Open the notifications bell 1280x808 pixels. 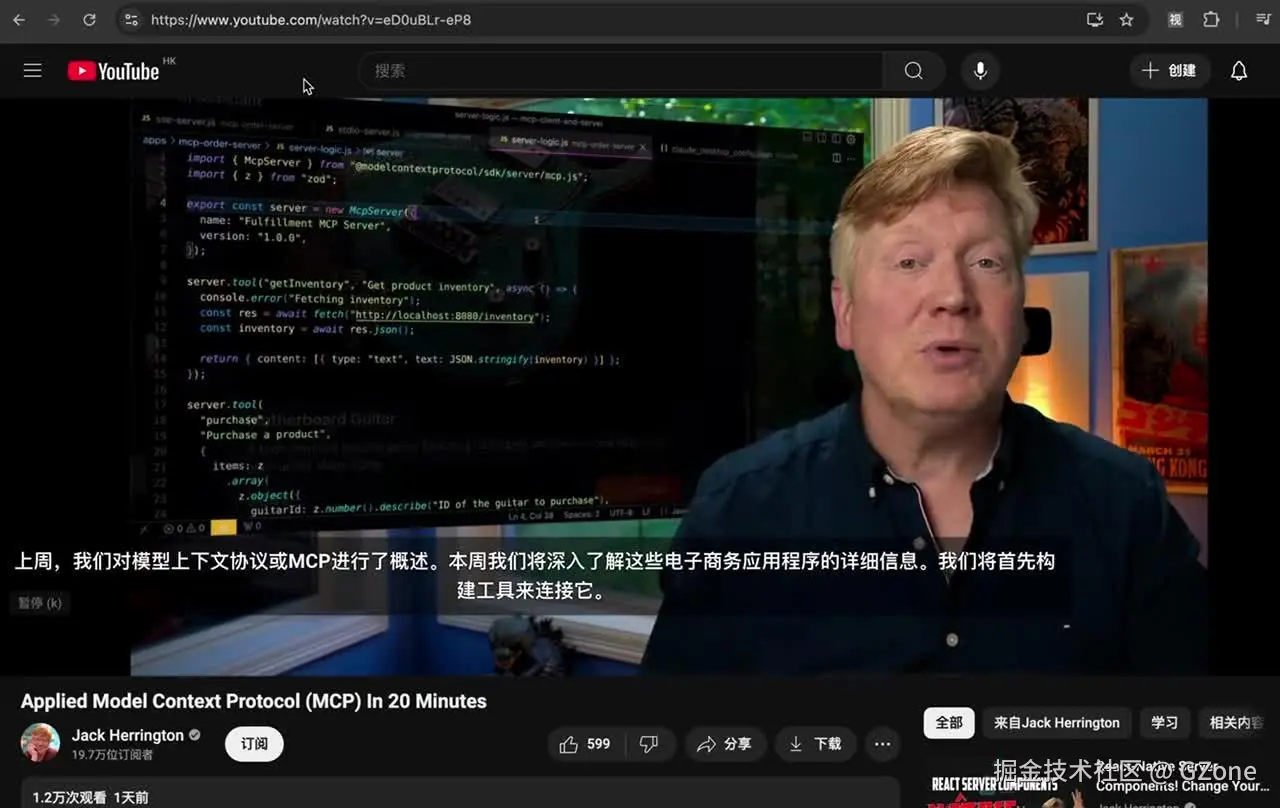pyautogui.click(x=1238, y=71)
